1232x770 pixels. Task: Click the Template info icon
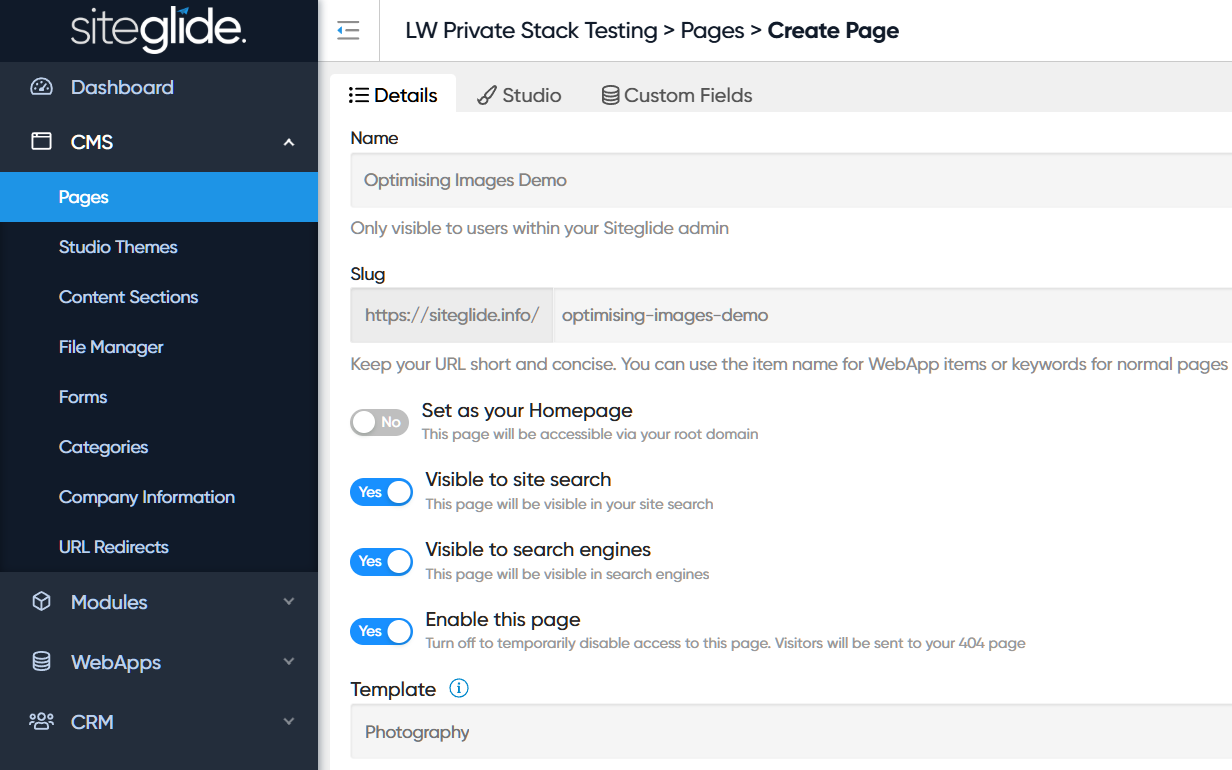click(459, 688)
